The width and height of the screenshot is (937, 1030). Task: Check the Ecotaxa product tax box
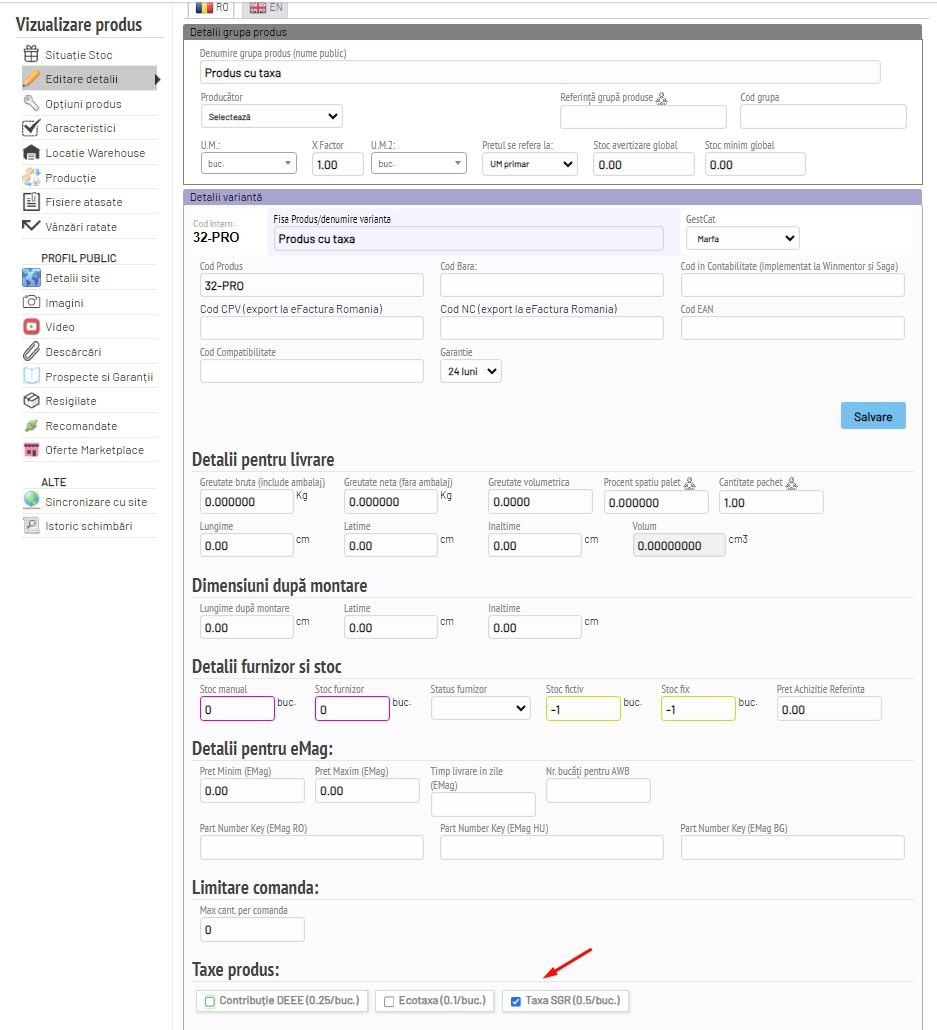(389, 1001)
